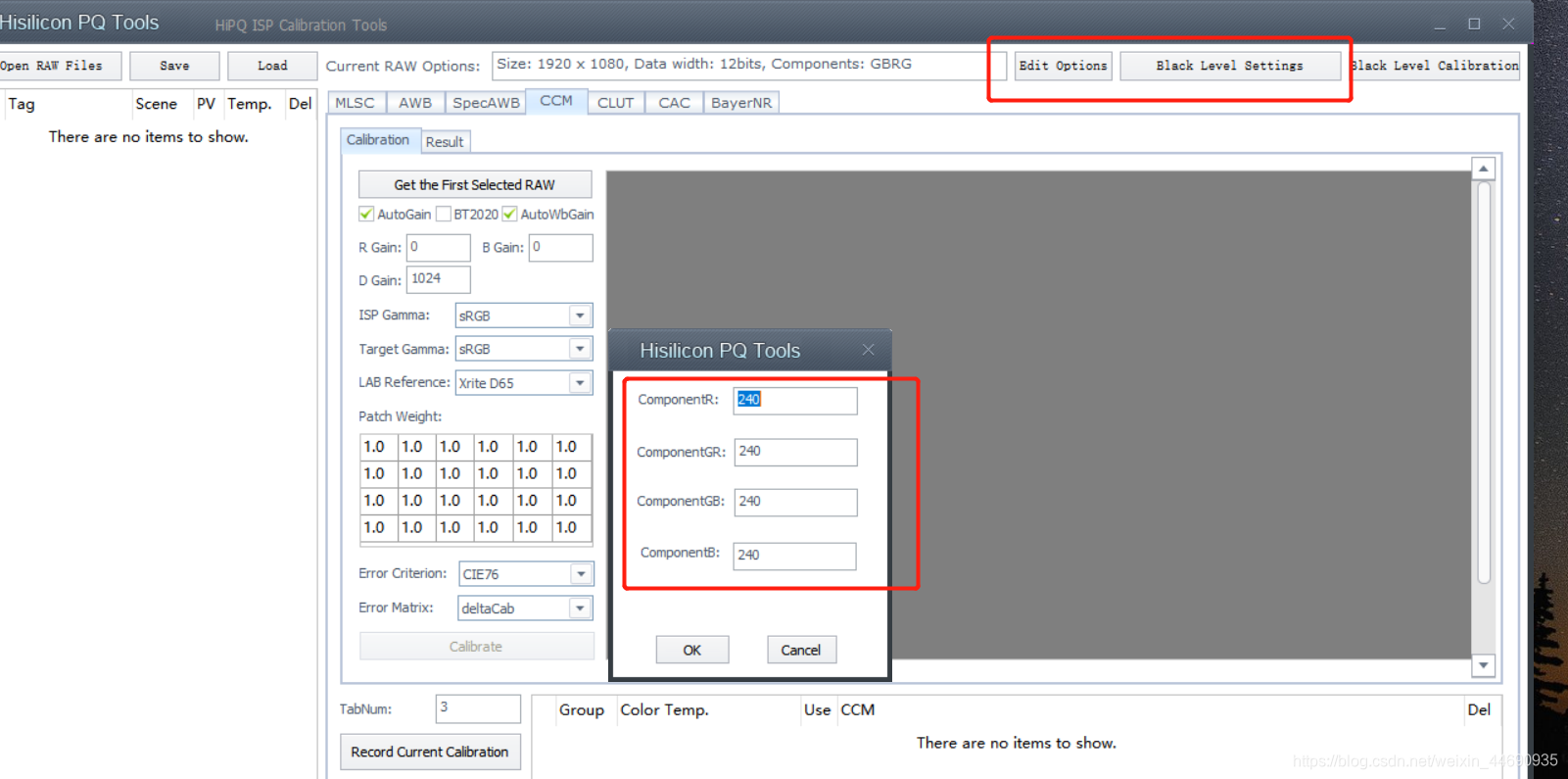Maximize the main application window
This screenshot has width=1568, height=779.
tap(1474, 24)
